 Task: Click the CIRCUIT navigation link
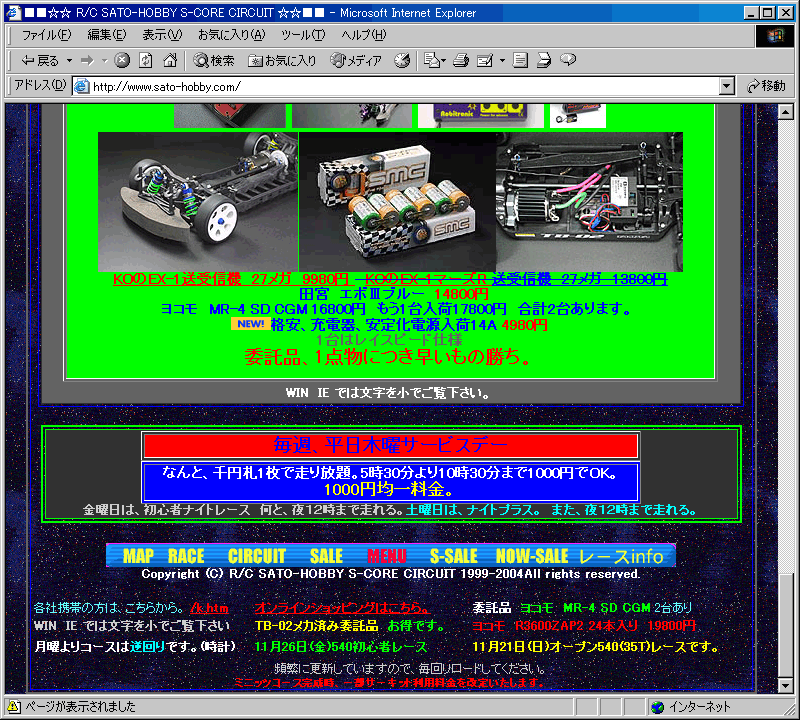257,556
